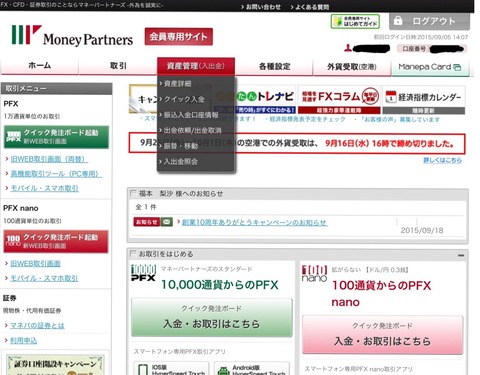Open 旧WEB取引画面 link under PFX nano
The width and height of the screenshot is (480, 375).
35,264
